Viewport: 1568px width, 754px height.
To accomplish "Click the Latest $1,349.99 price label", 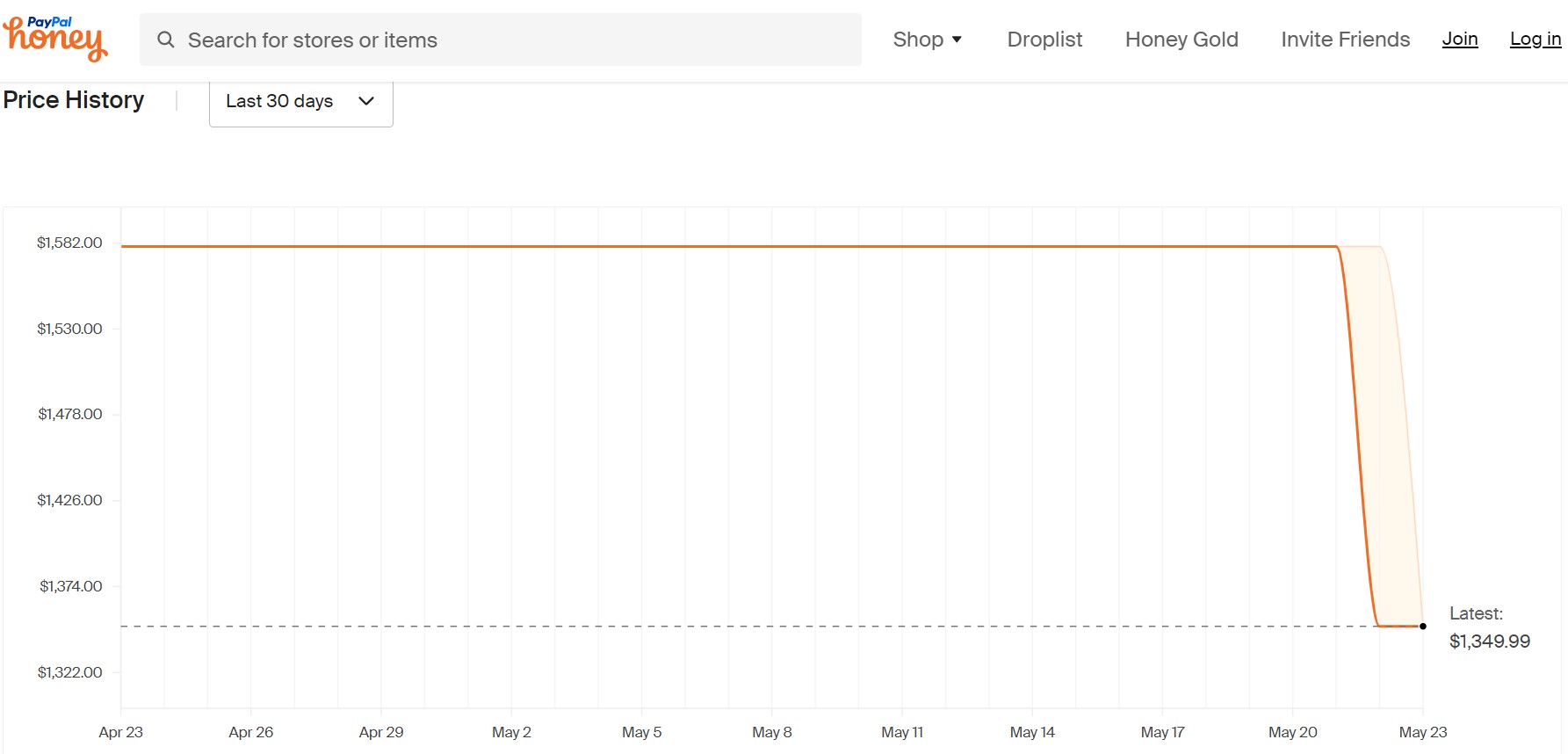I will pyautogui.click(x=1490, y=627).
